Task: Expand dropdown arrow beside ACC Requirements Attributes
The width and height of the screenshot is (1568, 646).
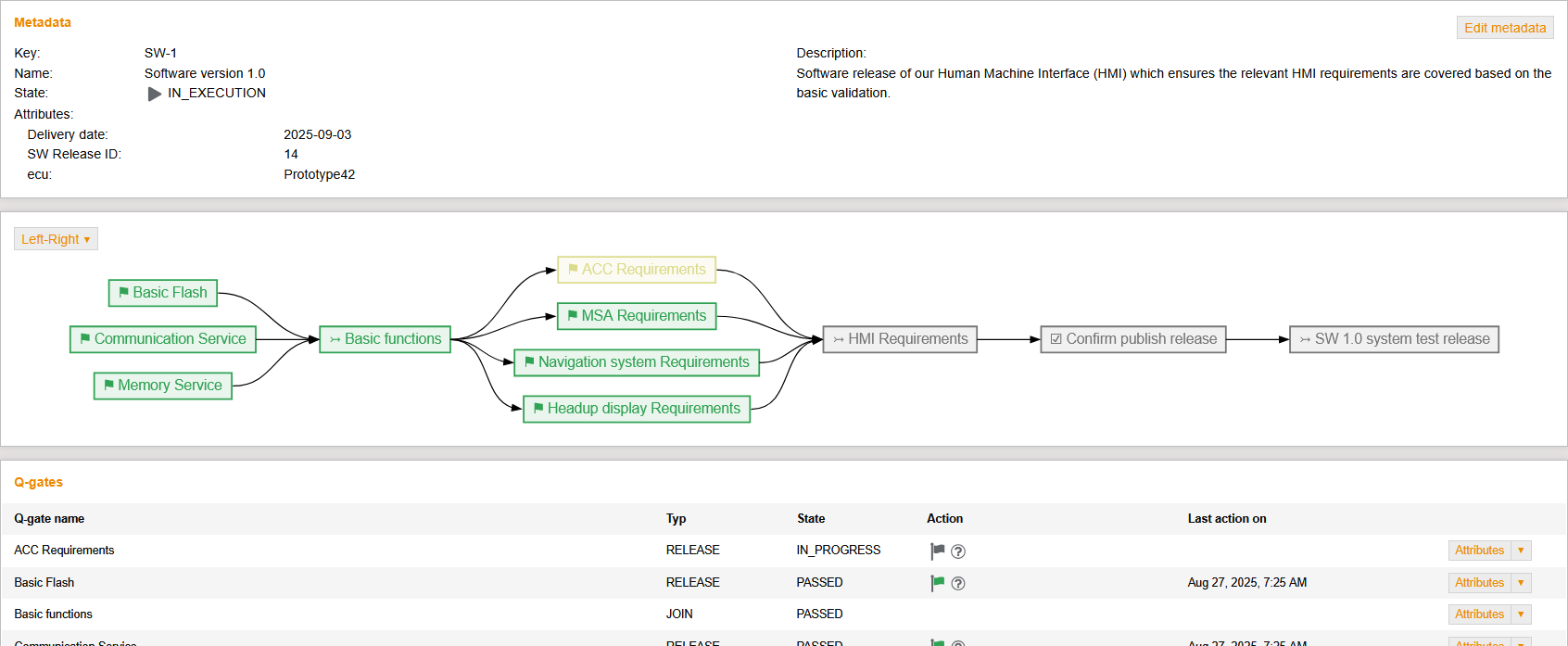Action: tap(1521, 551)
